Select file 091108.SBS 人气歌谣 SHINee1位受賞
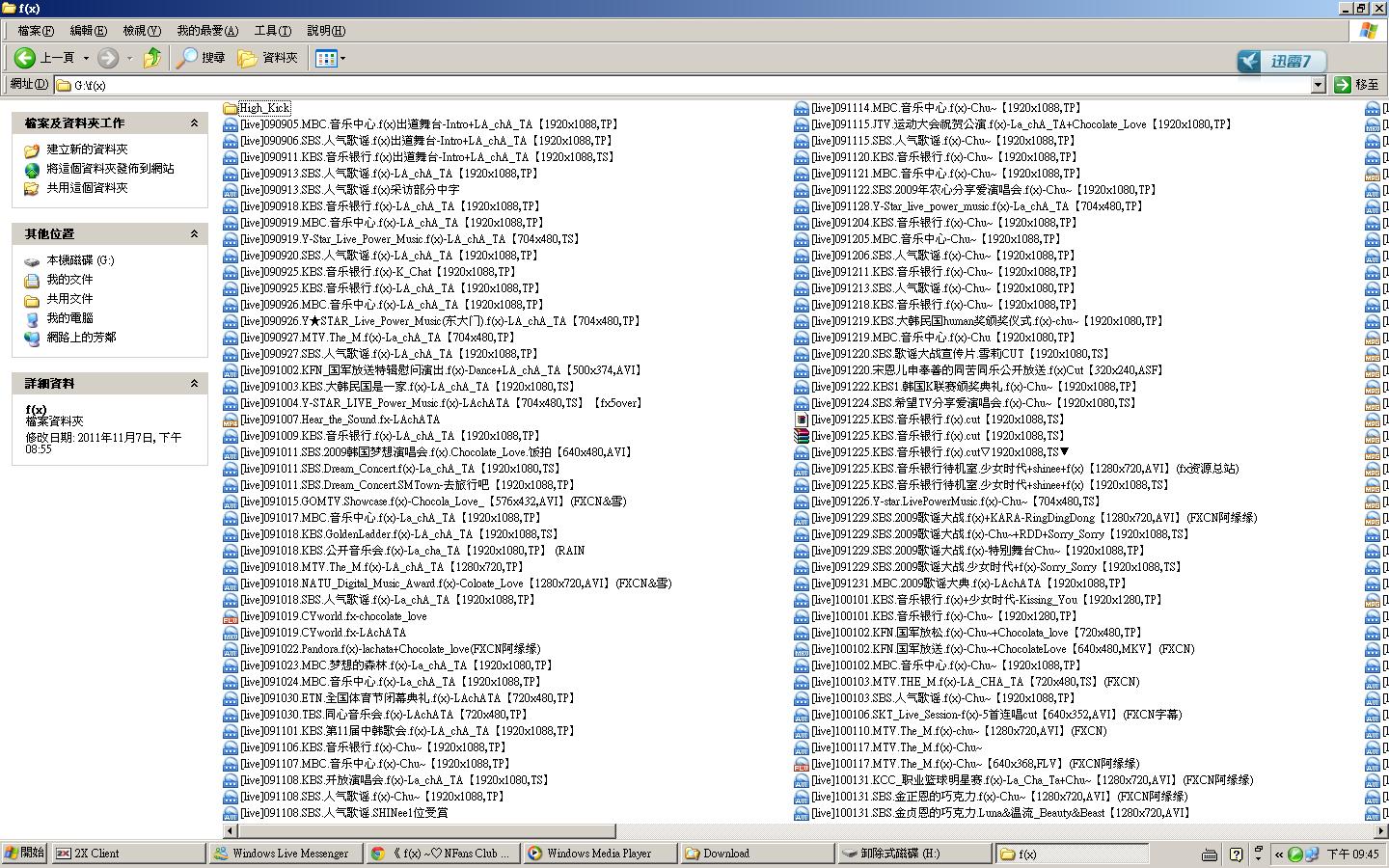The width and height of the screenshot is (1389, 868). coord(343,813)
